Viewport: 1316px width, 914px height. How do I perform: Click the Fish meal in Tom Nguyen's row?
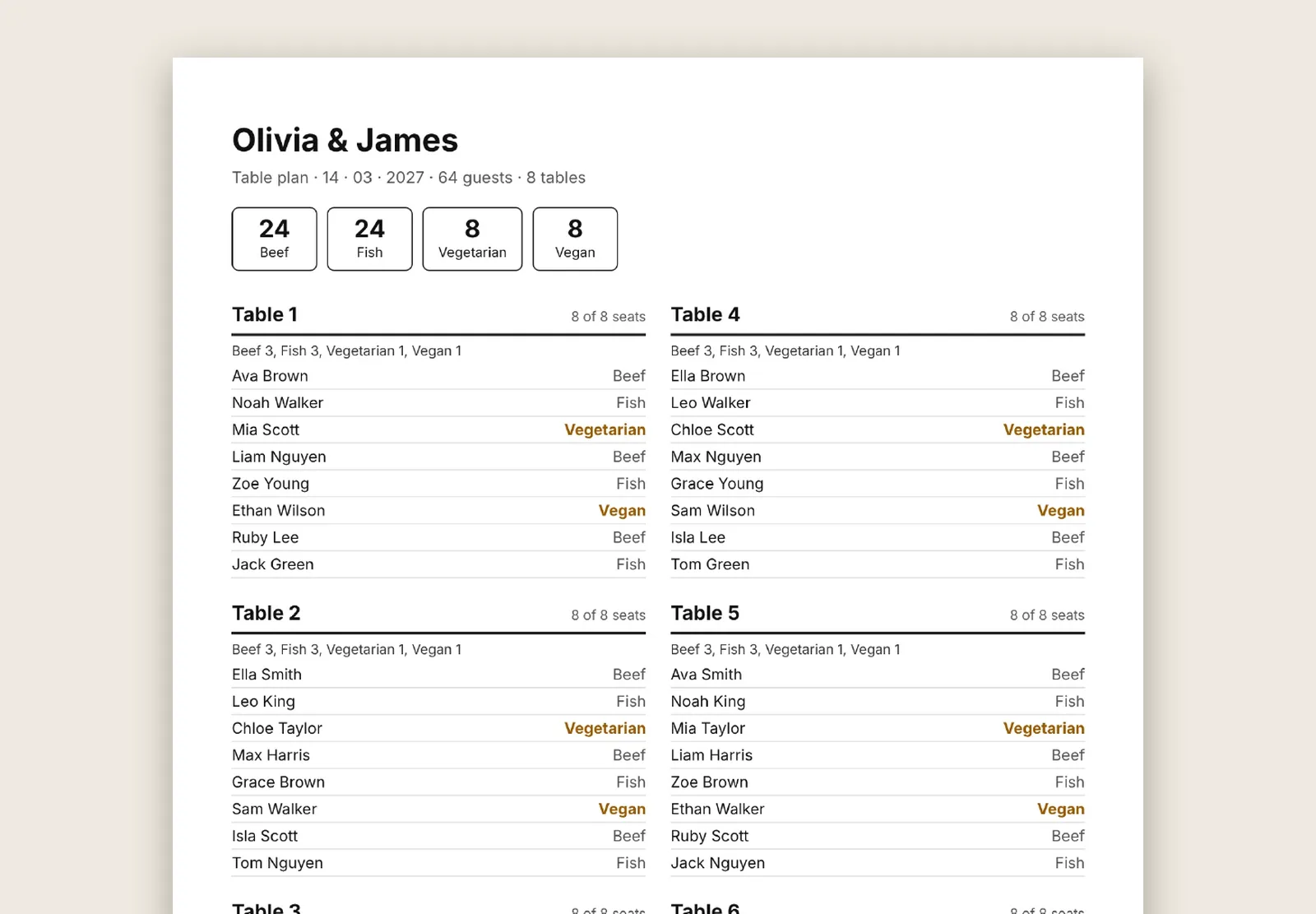pyautogui.click(x=631, y=863)
